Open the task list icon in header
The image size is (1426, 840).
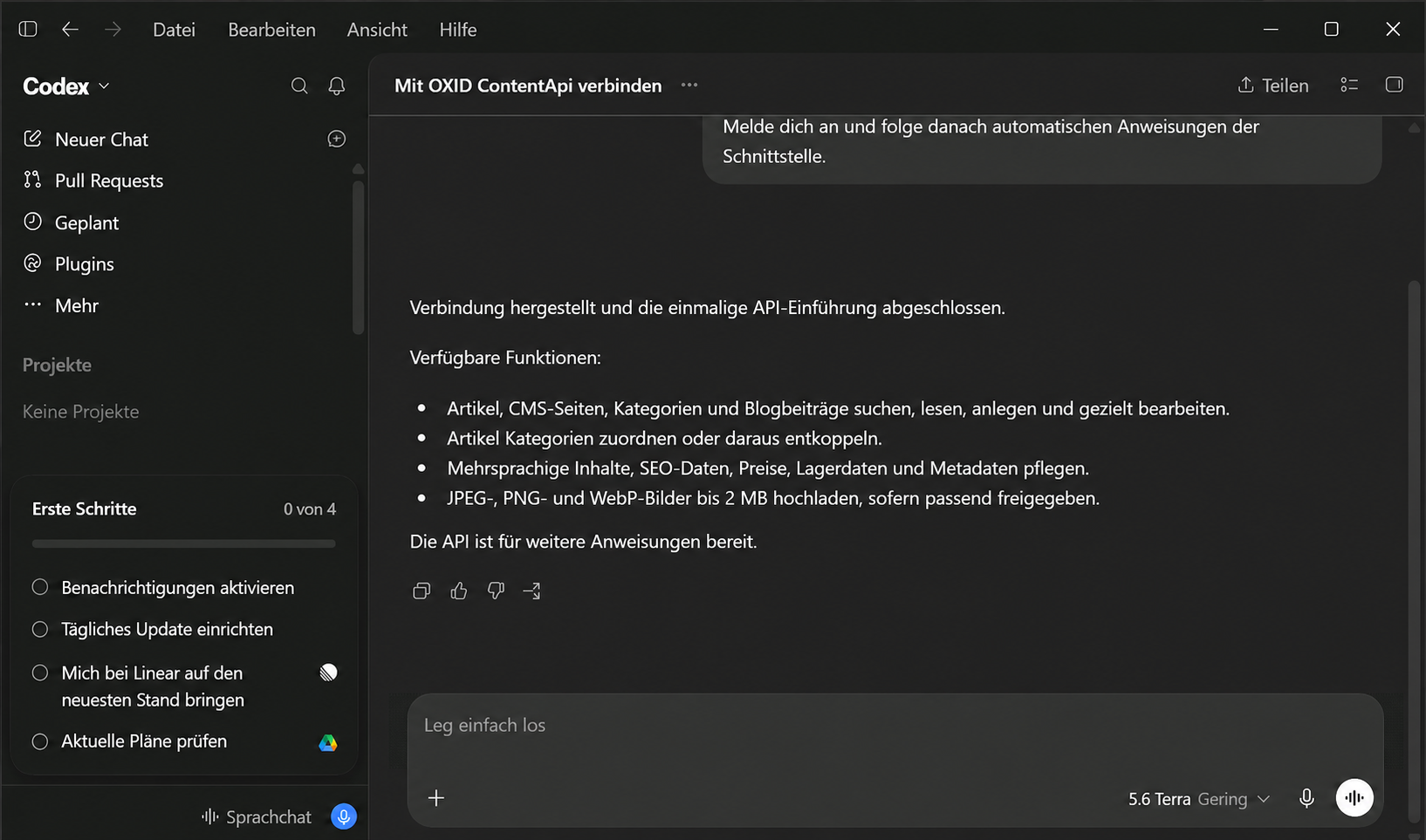point(1349,85)
